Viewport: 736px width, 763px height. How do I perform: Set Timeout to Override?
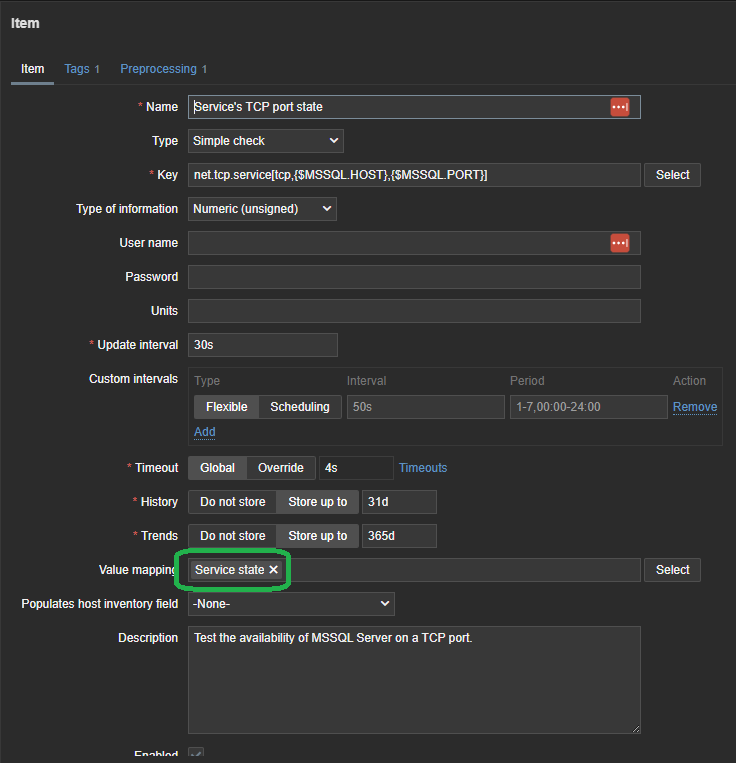(x=281, y=468)
